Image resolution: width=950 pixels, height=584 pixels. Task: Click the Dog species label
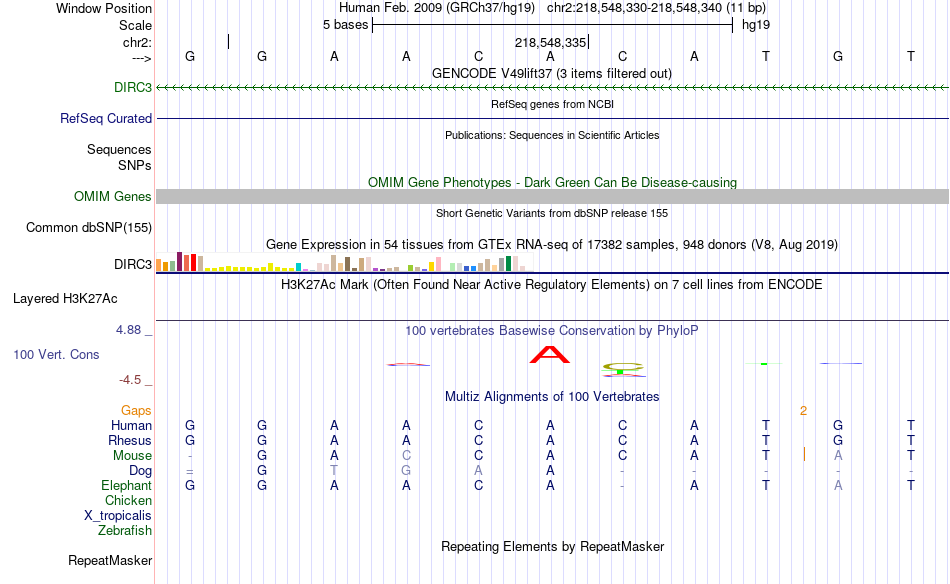tap(140, 470)
